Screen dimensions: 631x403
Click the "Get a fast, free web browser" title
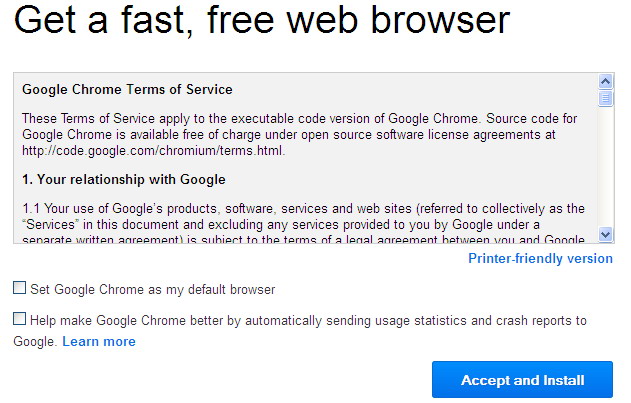(262, 19)
